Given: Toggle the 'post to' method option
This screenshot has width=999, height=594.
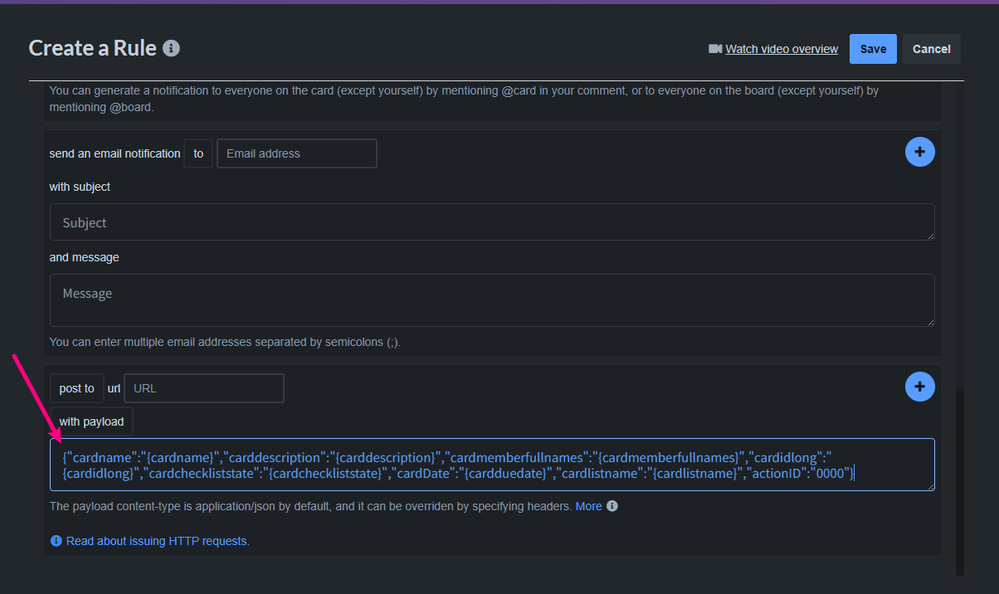Looking at the screenshot, I should 76,388.
